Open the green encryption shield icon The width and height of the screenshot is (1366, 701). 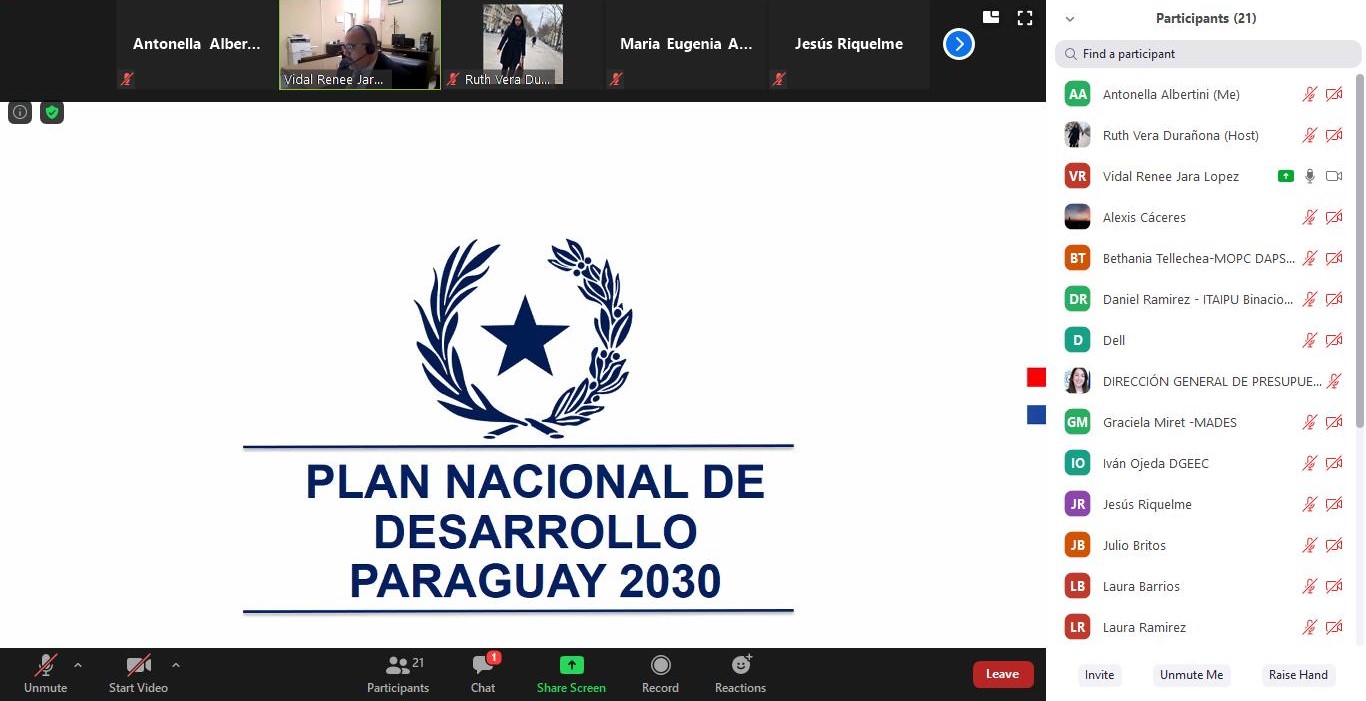(x=52, y=112)
